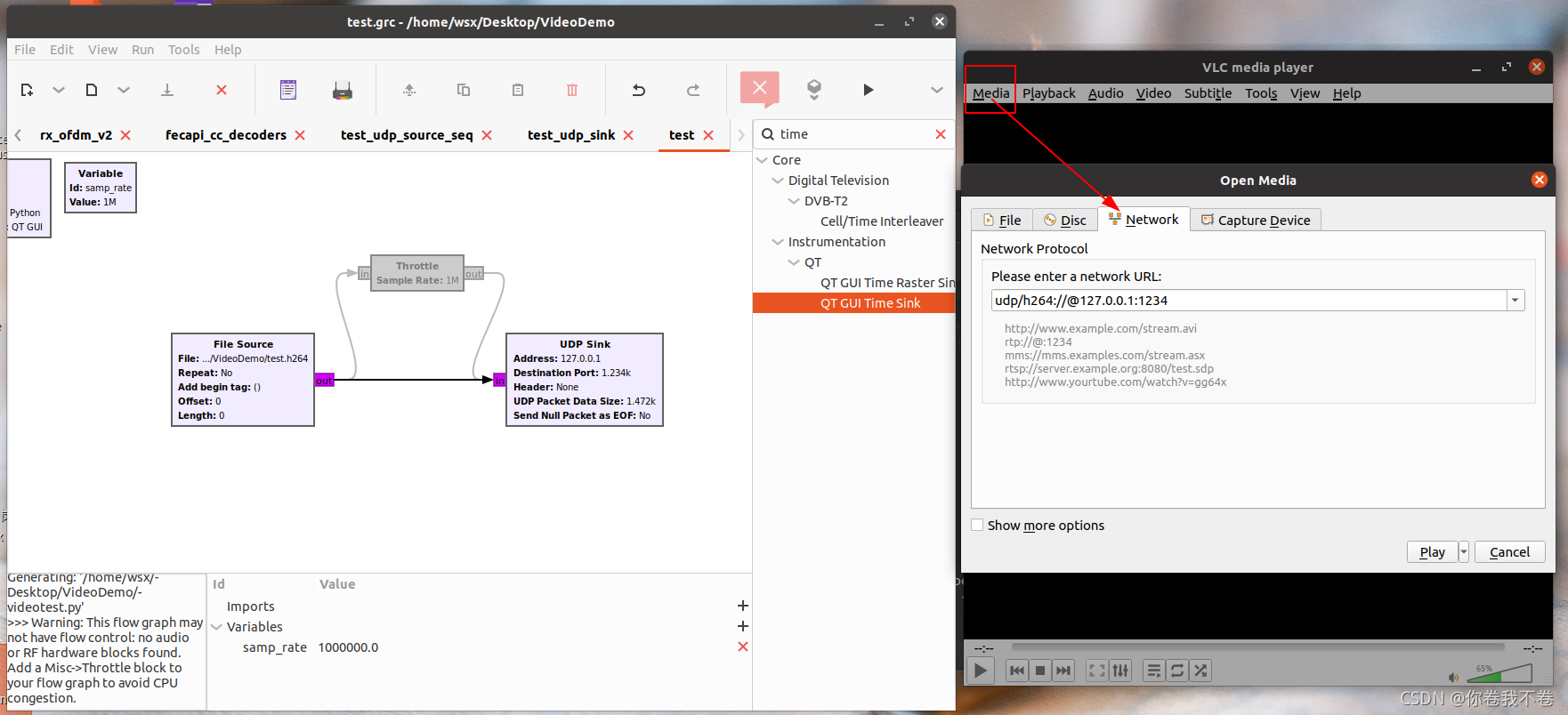This screenshot has width=1568, height=715.
Task: Select the Network tab in Open Media
Action: pyautogui.click(x=1144, y=220)
